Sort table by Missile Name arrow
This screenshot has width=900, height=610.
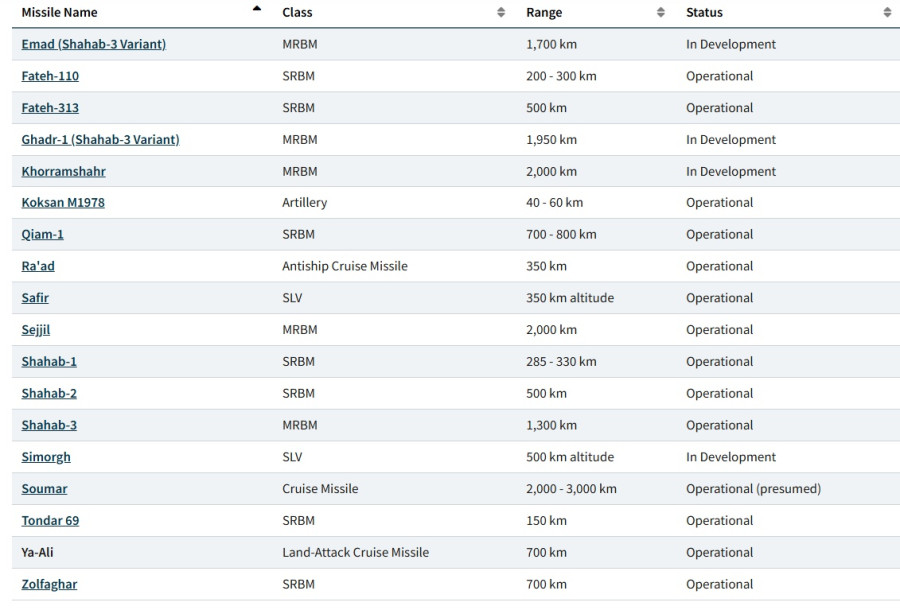click(x=257, y=9)
